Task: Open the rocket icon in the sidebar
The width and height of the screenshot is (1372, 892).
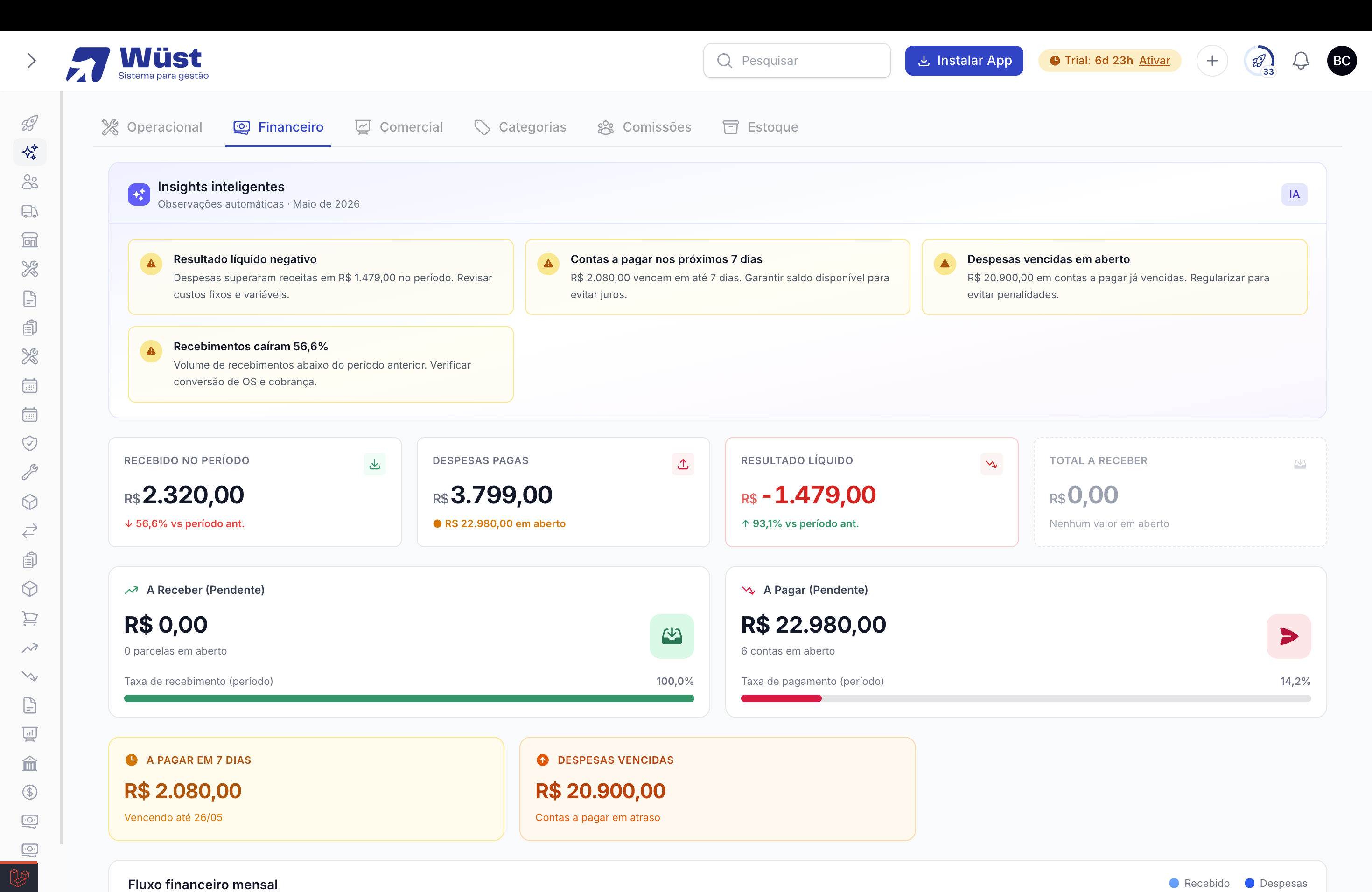Action: (30, 123)
